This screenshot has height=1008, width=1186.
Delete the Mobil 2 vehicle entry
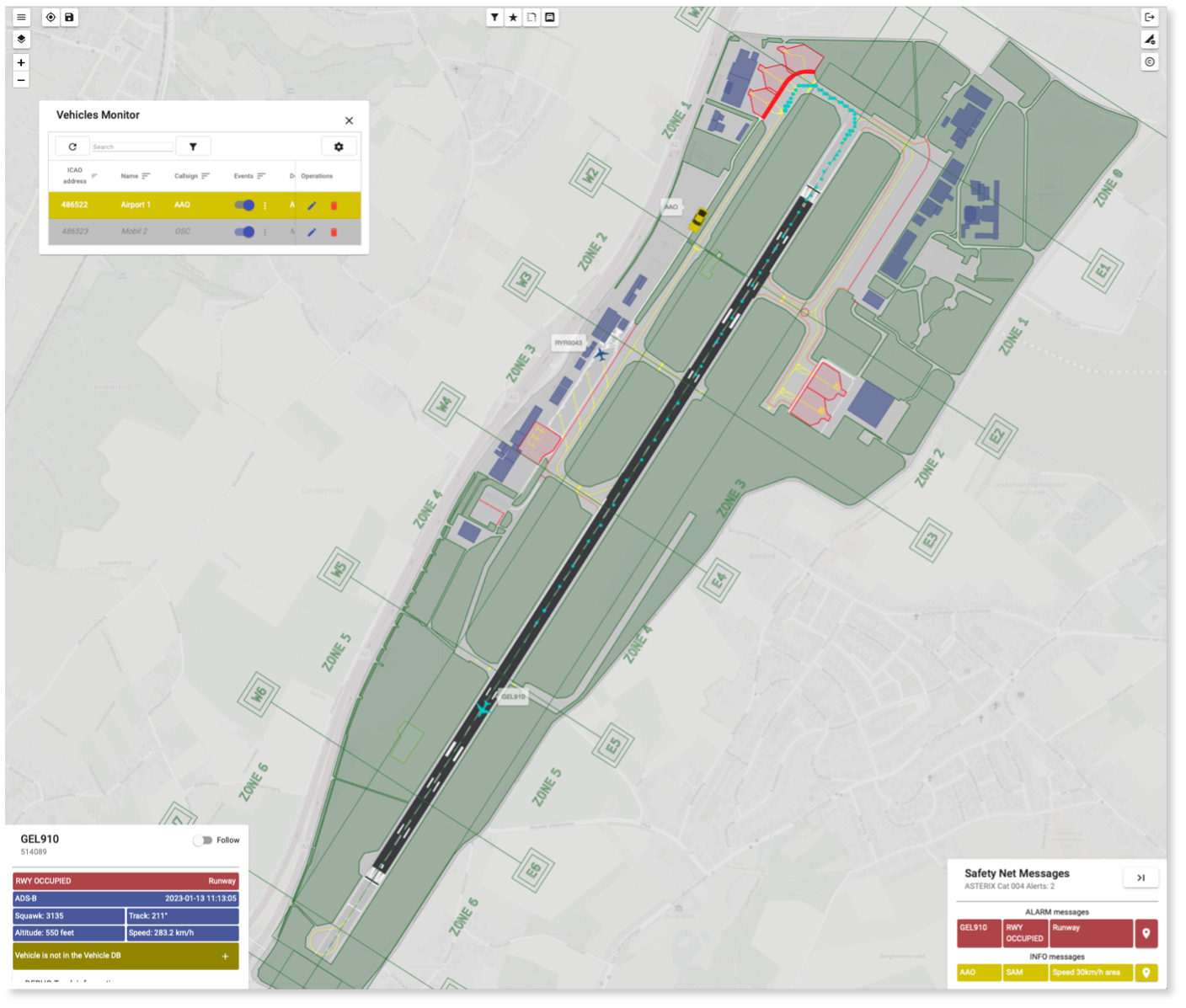[334, 232]
